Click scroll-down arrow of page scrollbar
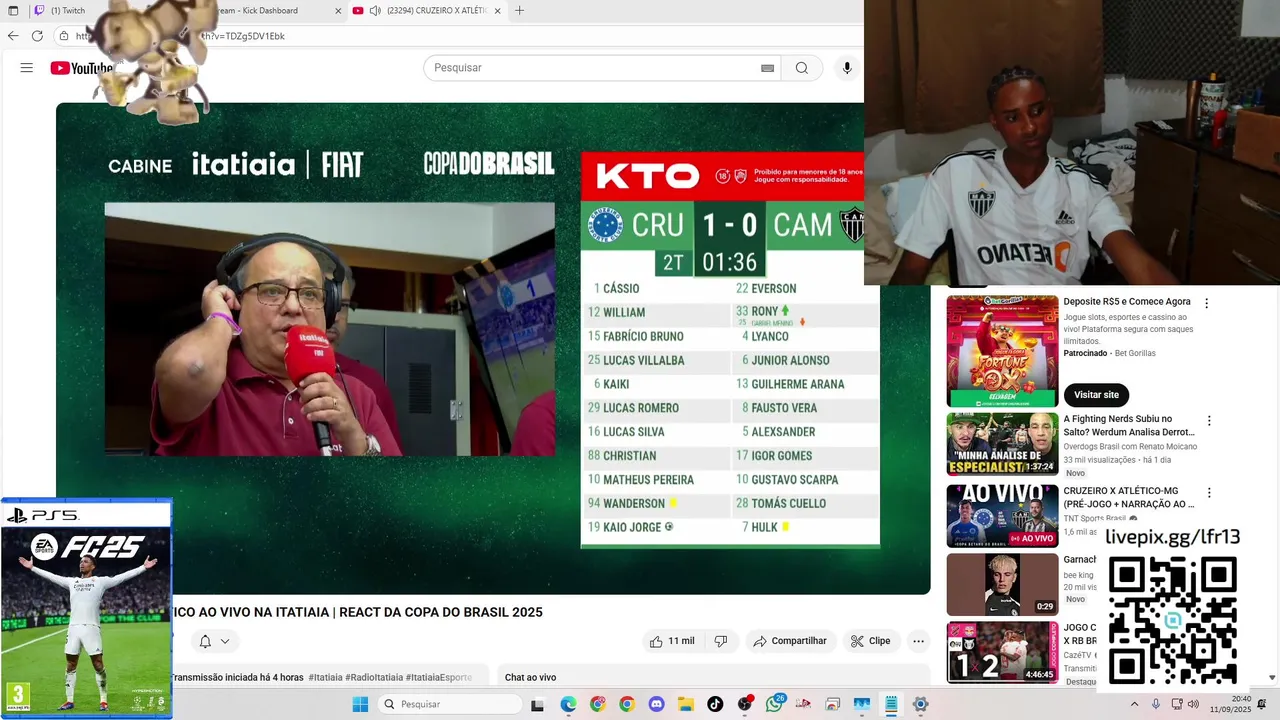1280x720 pixels. [1272, 677]
